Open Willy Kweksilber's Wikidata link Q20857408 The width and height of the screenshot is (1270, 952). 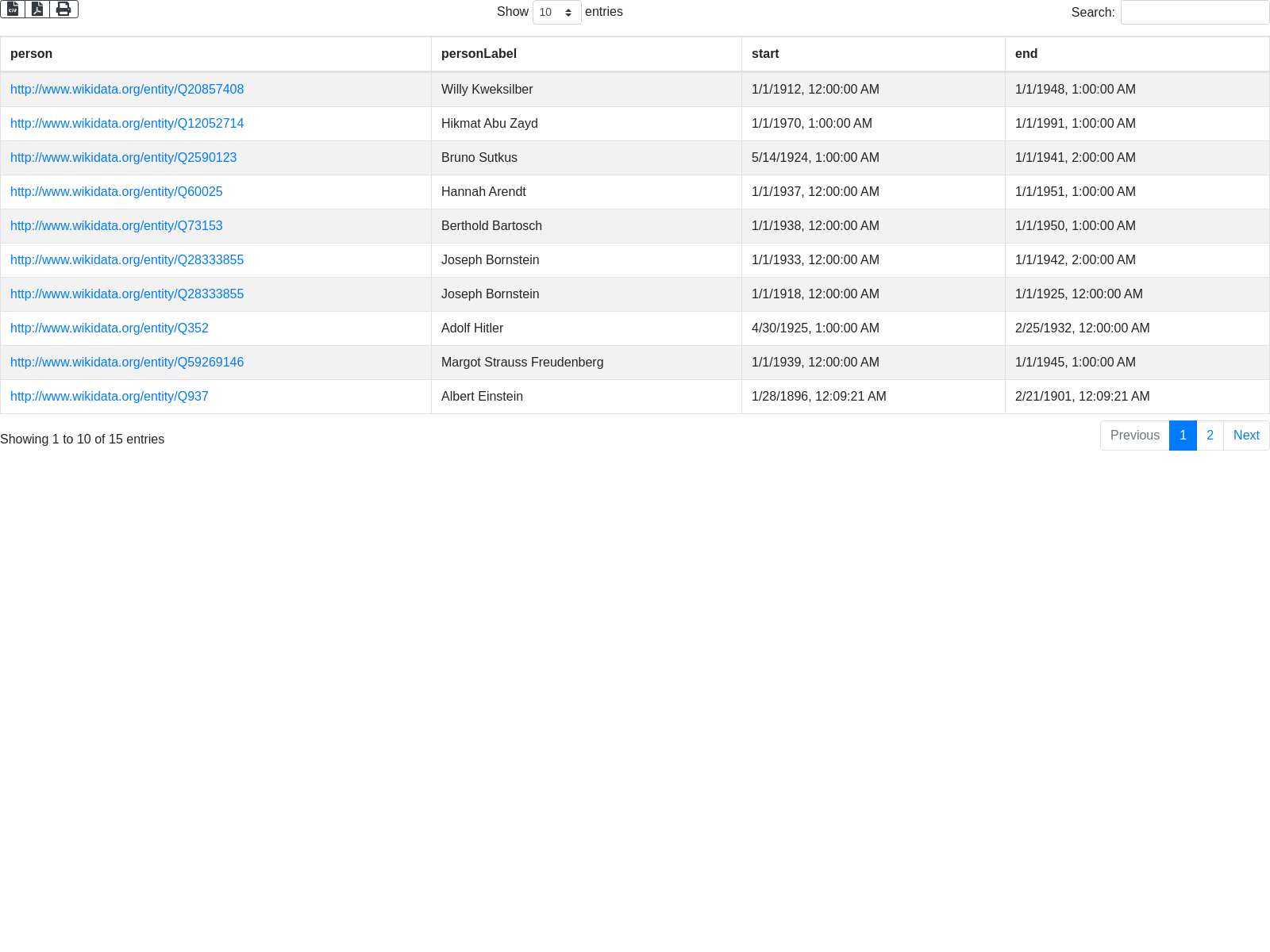pyautogui.click(x=127, y=90)
